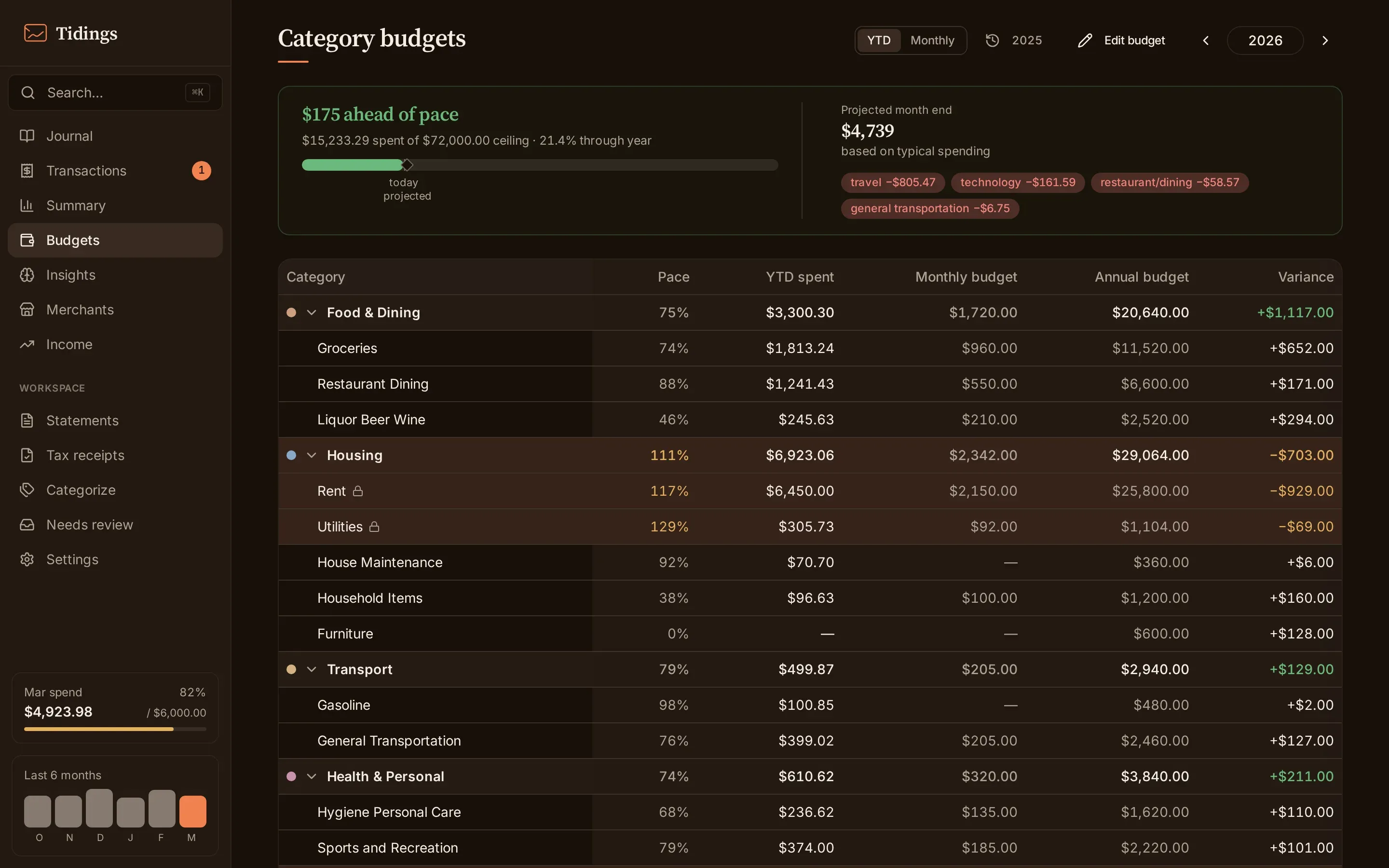Viewport: 1389px width, 868px height.
Task: Go to the previous year with left arrow
Action: pos(1206,40)
